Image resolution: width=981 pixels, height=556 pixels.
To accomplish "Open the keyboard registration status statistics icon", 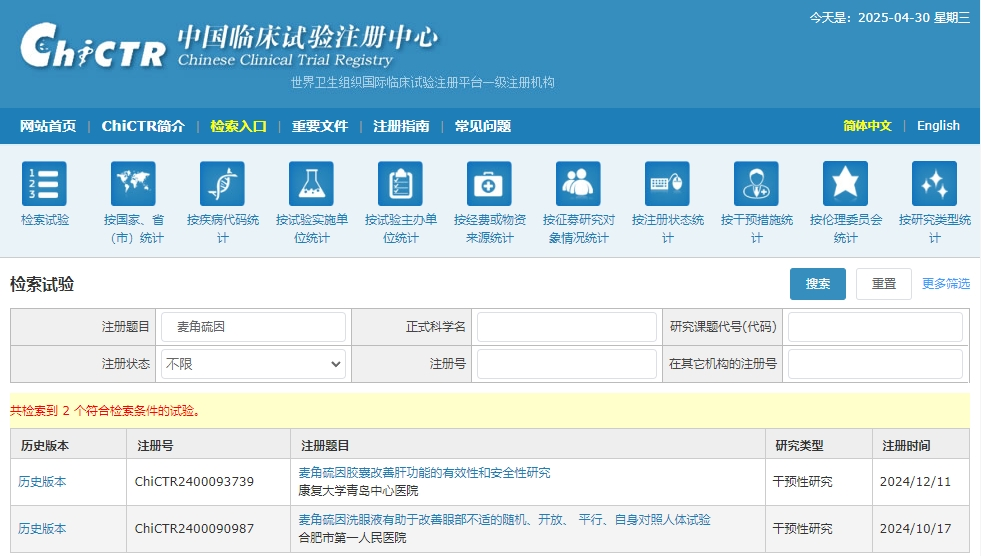I will coord(667,184).
